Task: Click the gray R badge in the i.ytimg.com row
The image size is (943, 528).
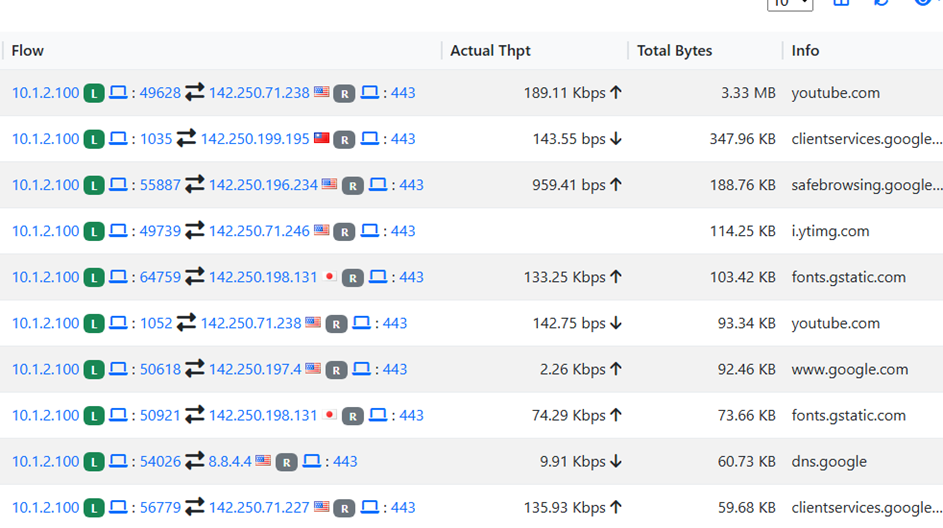Action: (344, 232)
